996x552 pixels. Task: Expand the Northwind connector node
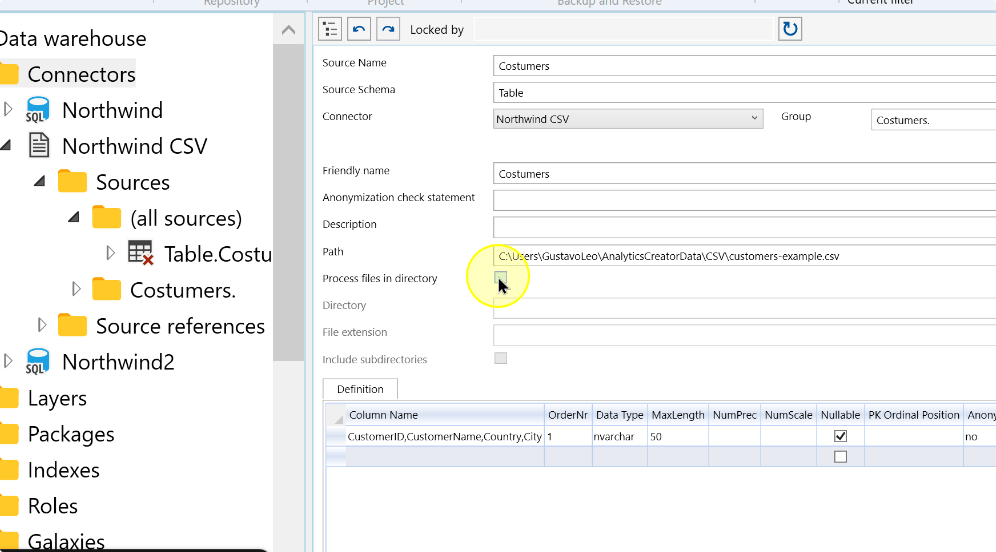click(8, 109)
